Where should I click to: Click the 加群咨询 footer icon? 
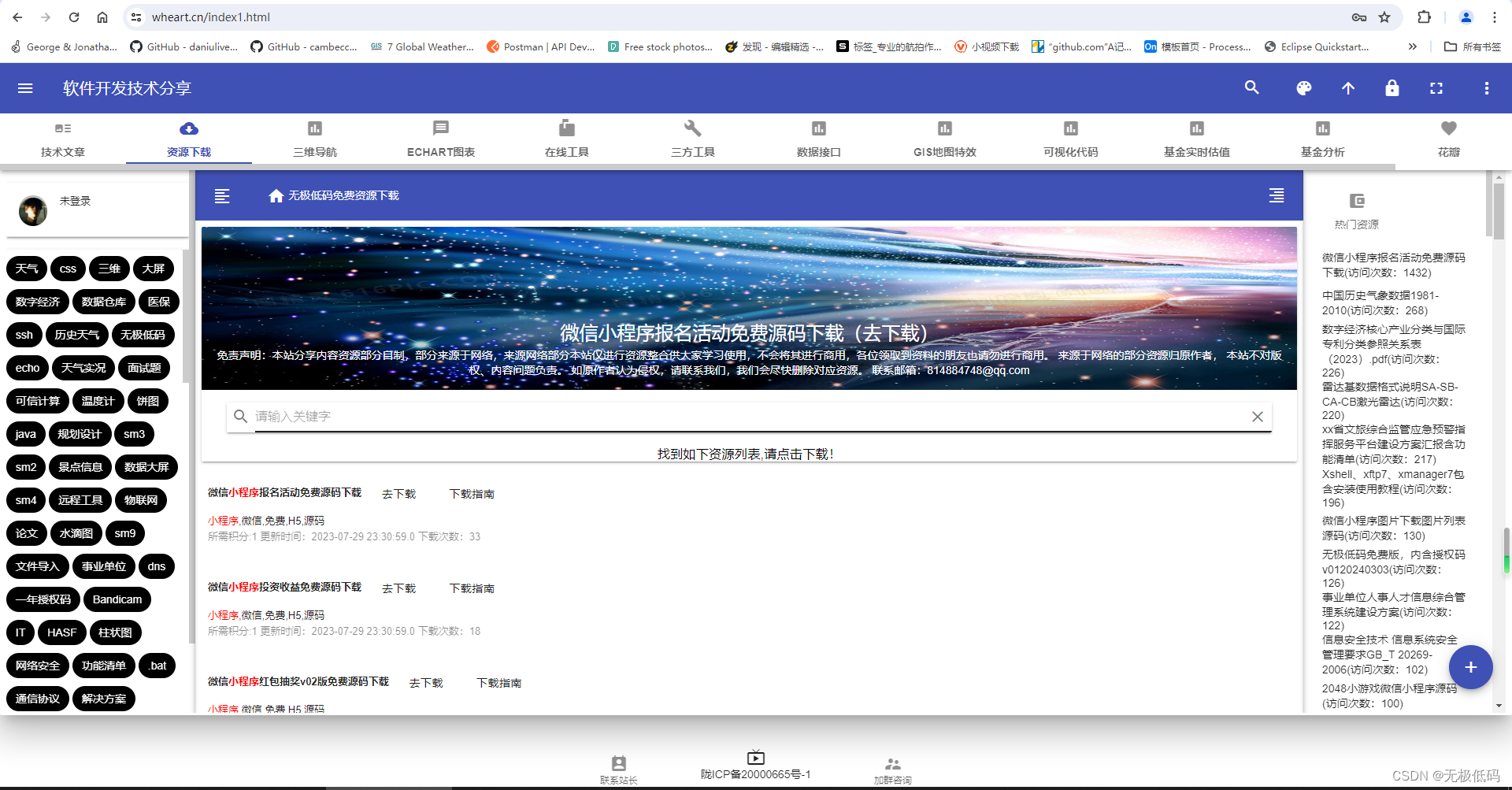(892, 764)
